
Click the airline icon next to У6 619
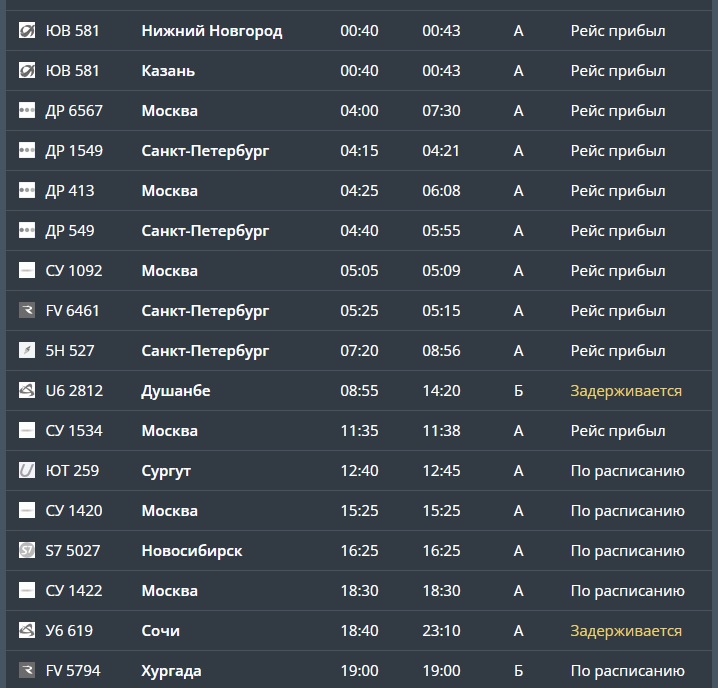pos(27,631)
